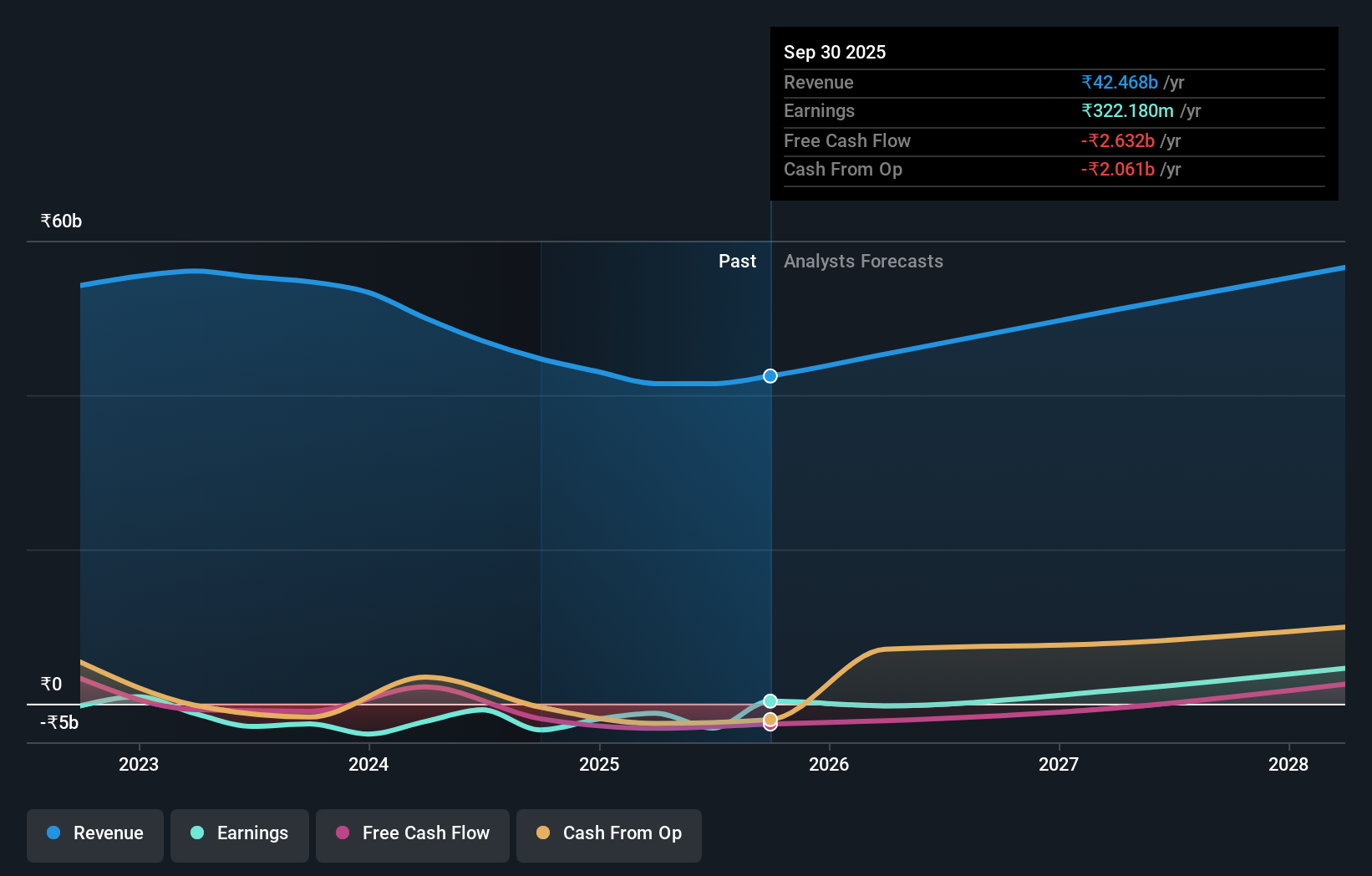Click the blue Revenue data point marker
1372x876 pixels.
(770, 376)
